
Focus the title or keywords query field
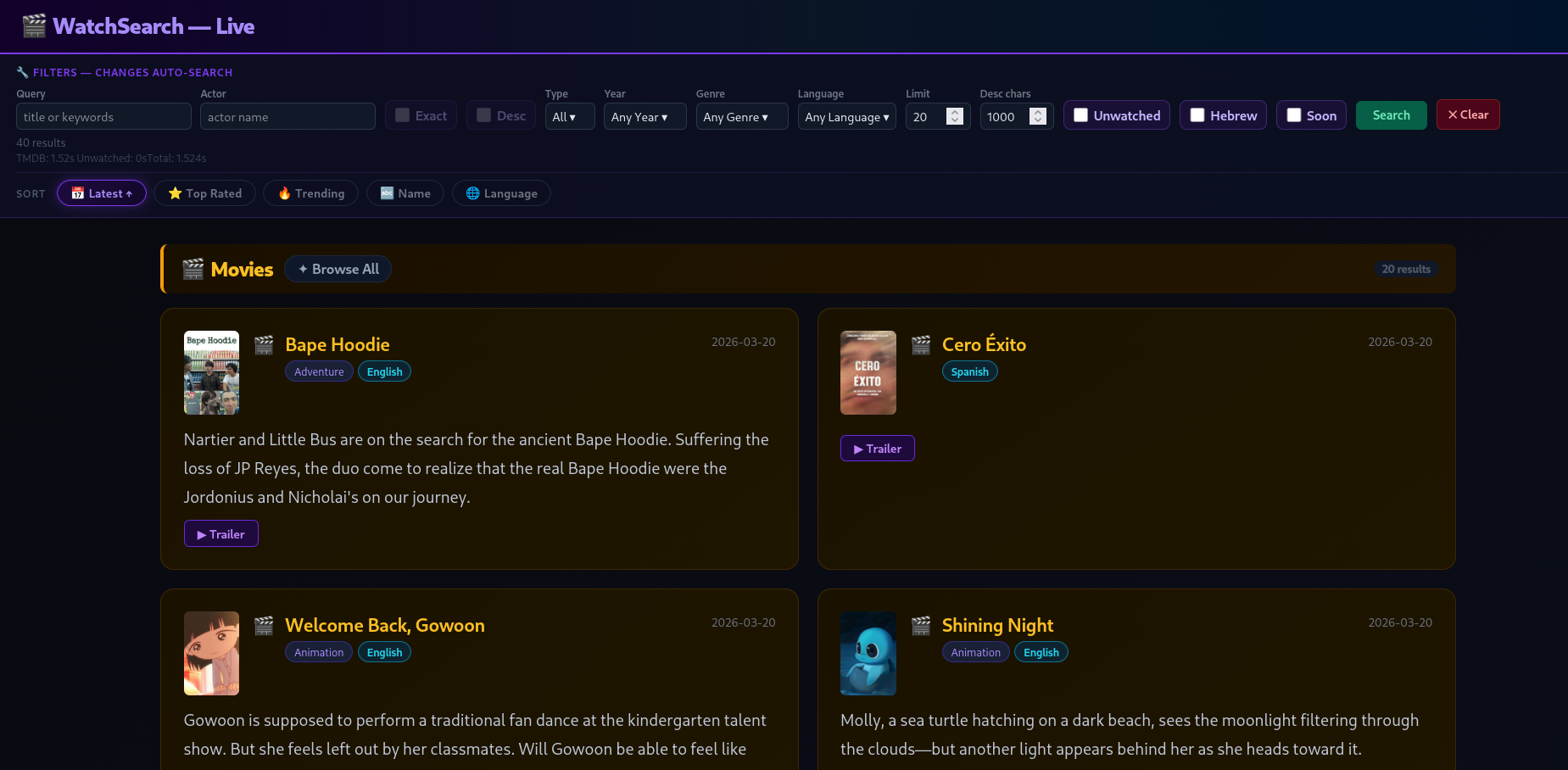click(x=103, y=117)
